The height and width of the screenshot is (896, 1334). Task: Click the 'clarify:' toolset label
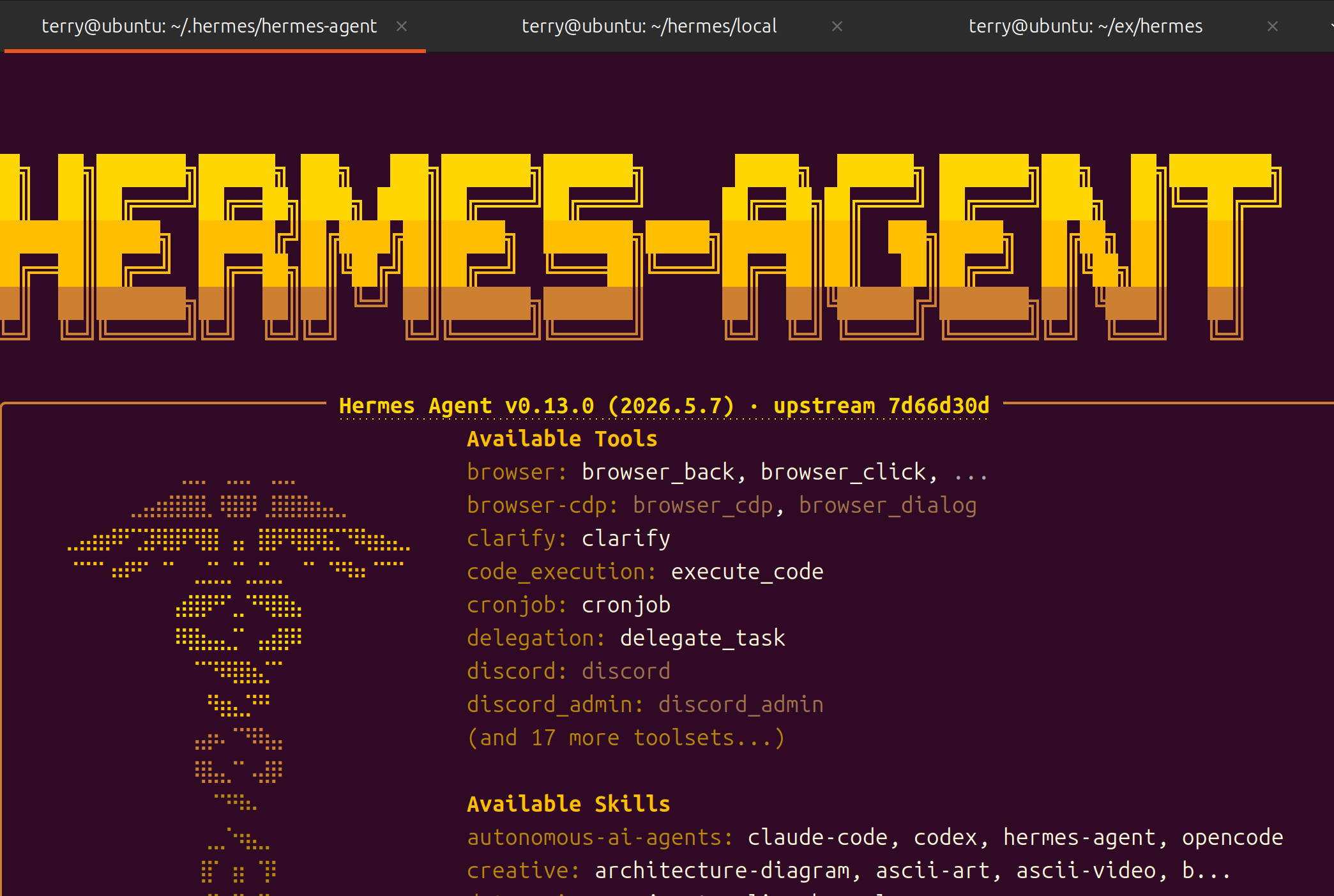tap(517, 538)
